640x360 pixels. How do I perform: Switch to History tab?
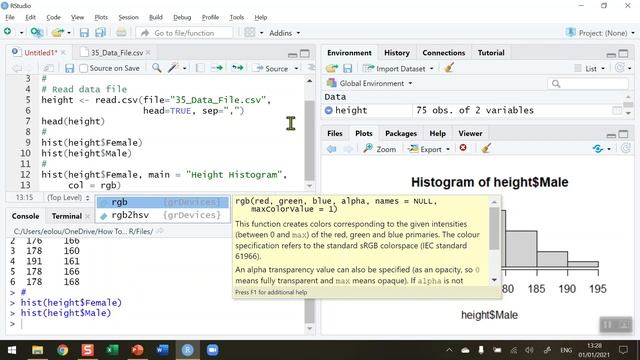(x=397, y=53)
